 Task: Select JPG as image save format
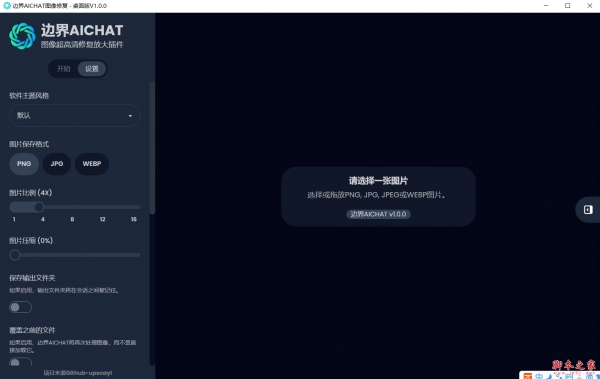click(x=57, y=164)
